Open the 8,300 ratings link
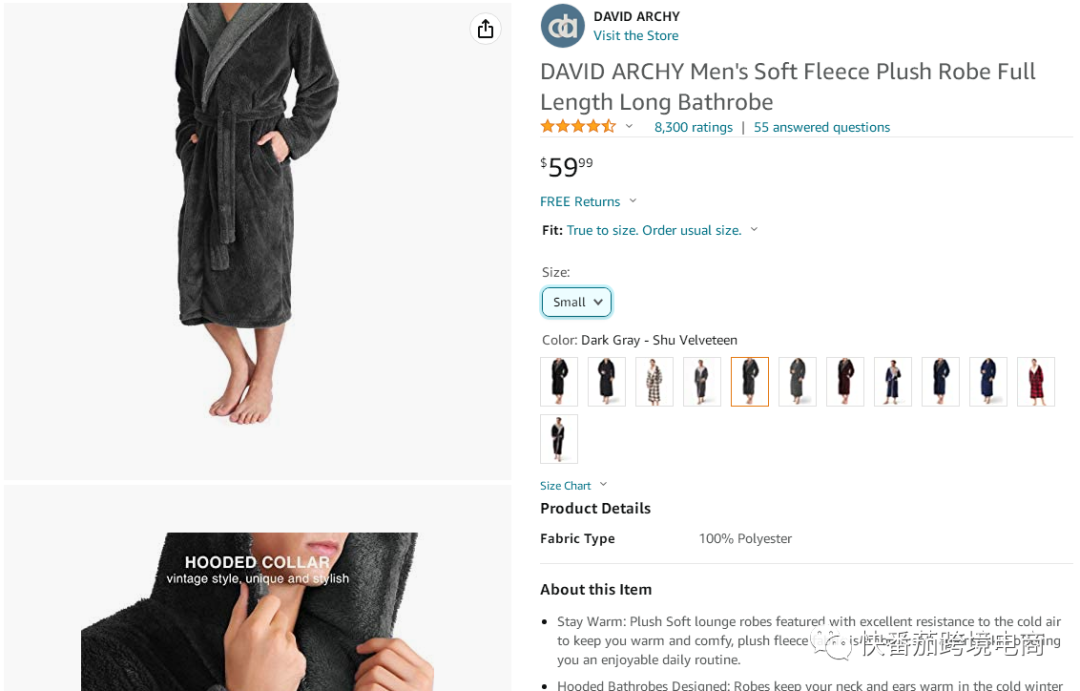Screen dimensions: 1080x691 693,128
